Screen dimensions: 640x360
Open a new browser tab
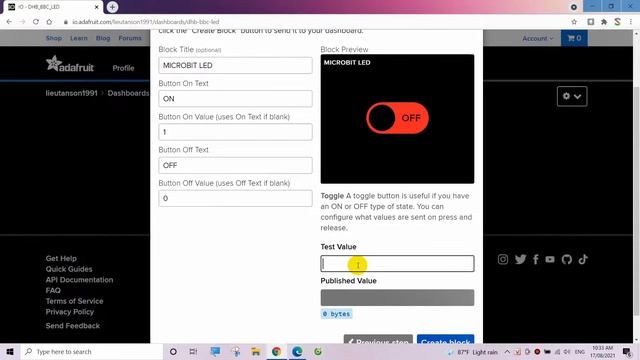tap(112, 7)
